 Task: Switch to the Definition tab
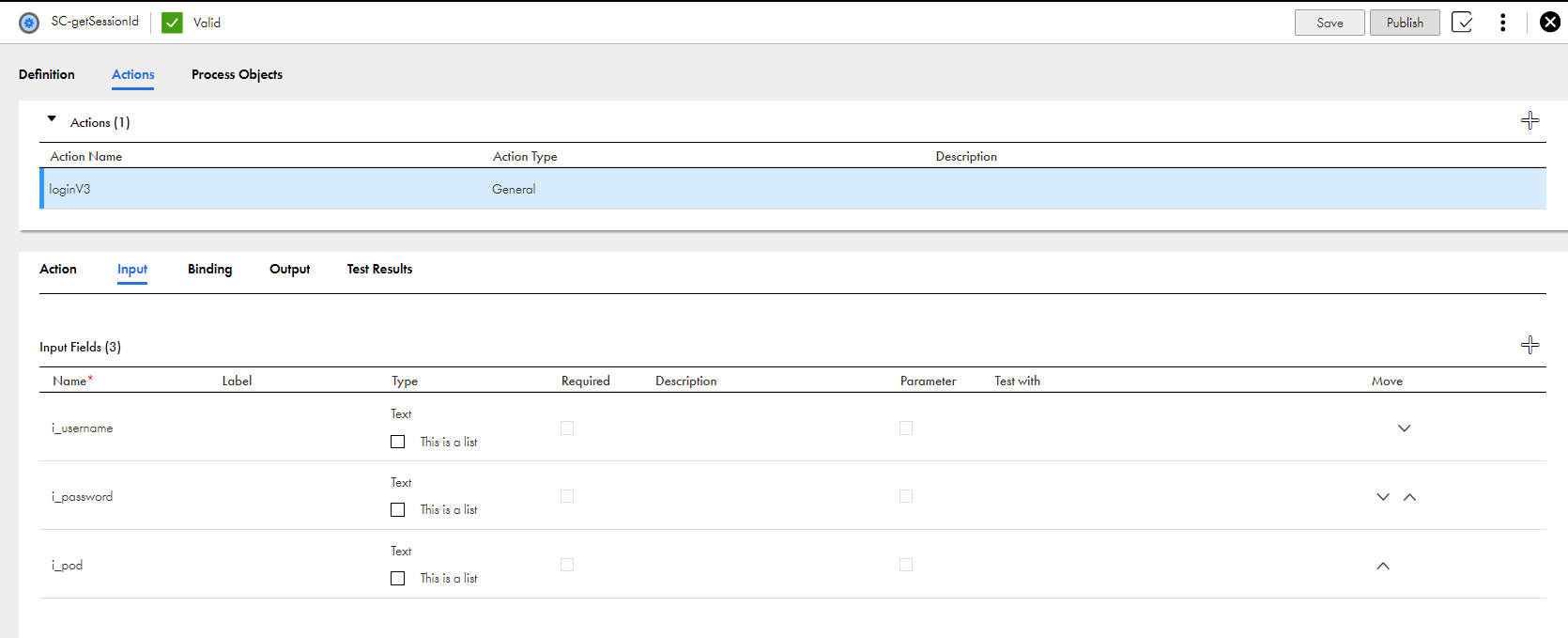47,74
